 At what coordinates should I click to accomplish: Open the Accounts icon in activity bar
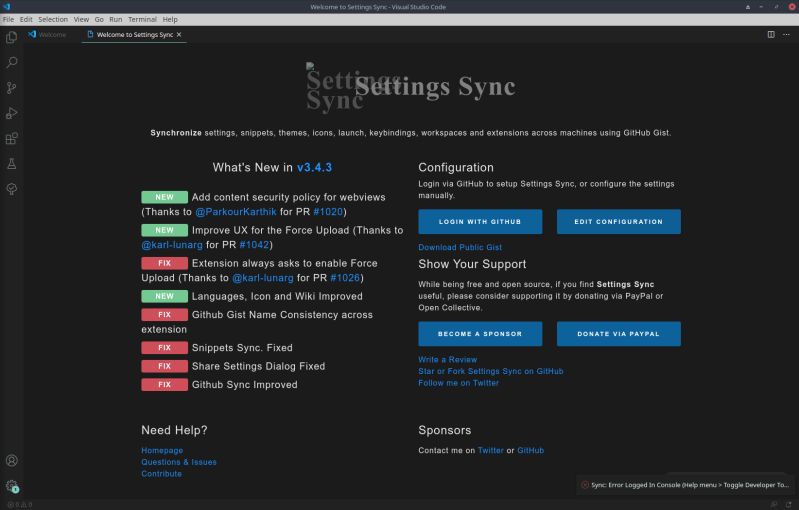click(12, 461)
